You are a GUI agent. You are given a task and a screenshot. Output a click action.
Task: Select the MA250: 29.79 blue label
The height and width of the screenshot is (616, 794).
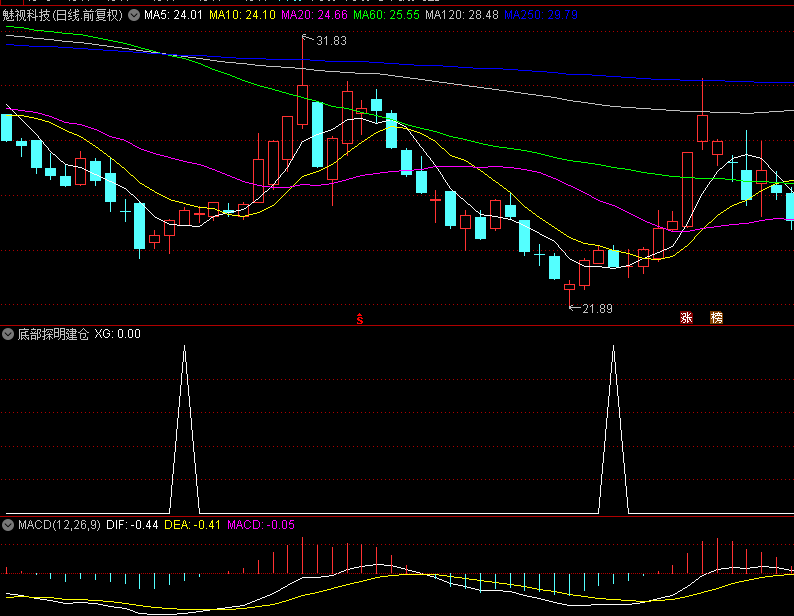coord(541,15)
